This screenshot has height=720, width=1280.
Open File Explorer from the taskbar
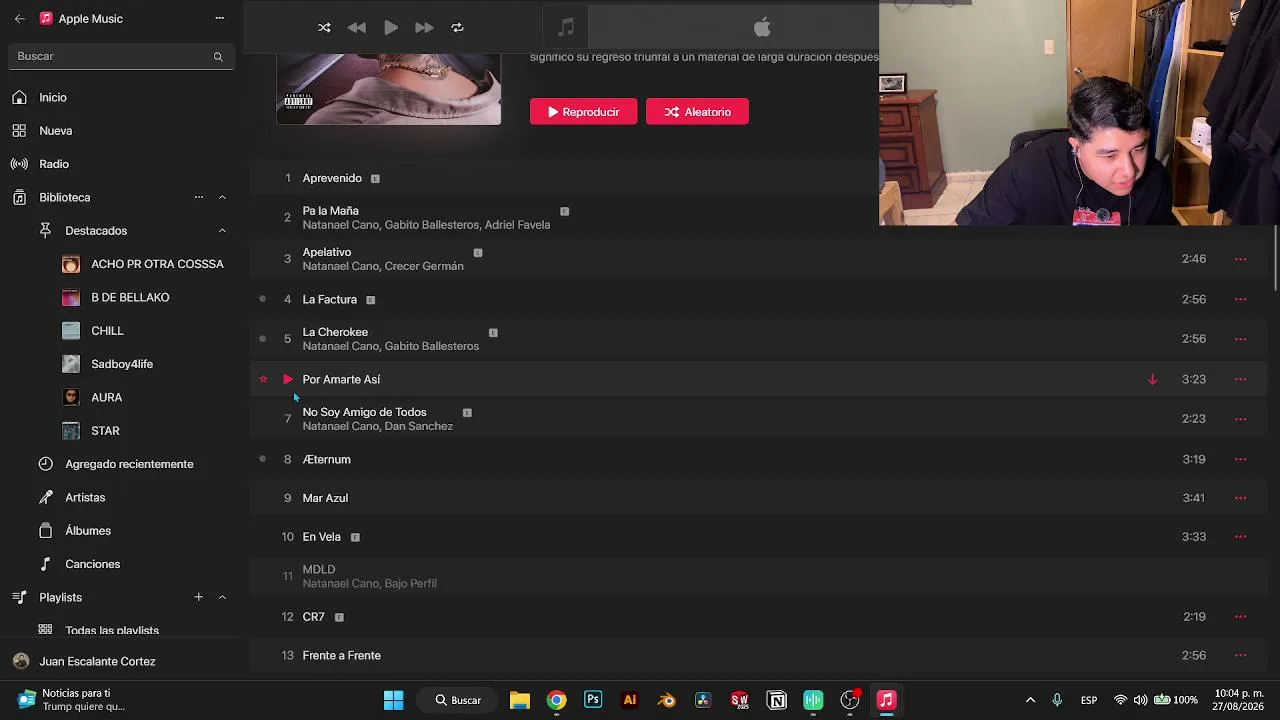click(x=519, y=700)
